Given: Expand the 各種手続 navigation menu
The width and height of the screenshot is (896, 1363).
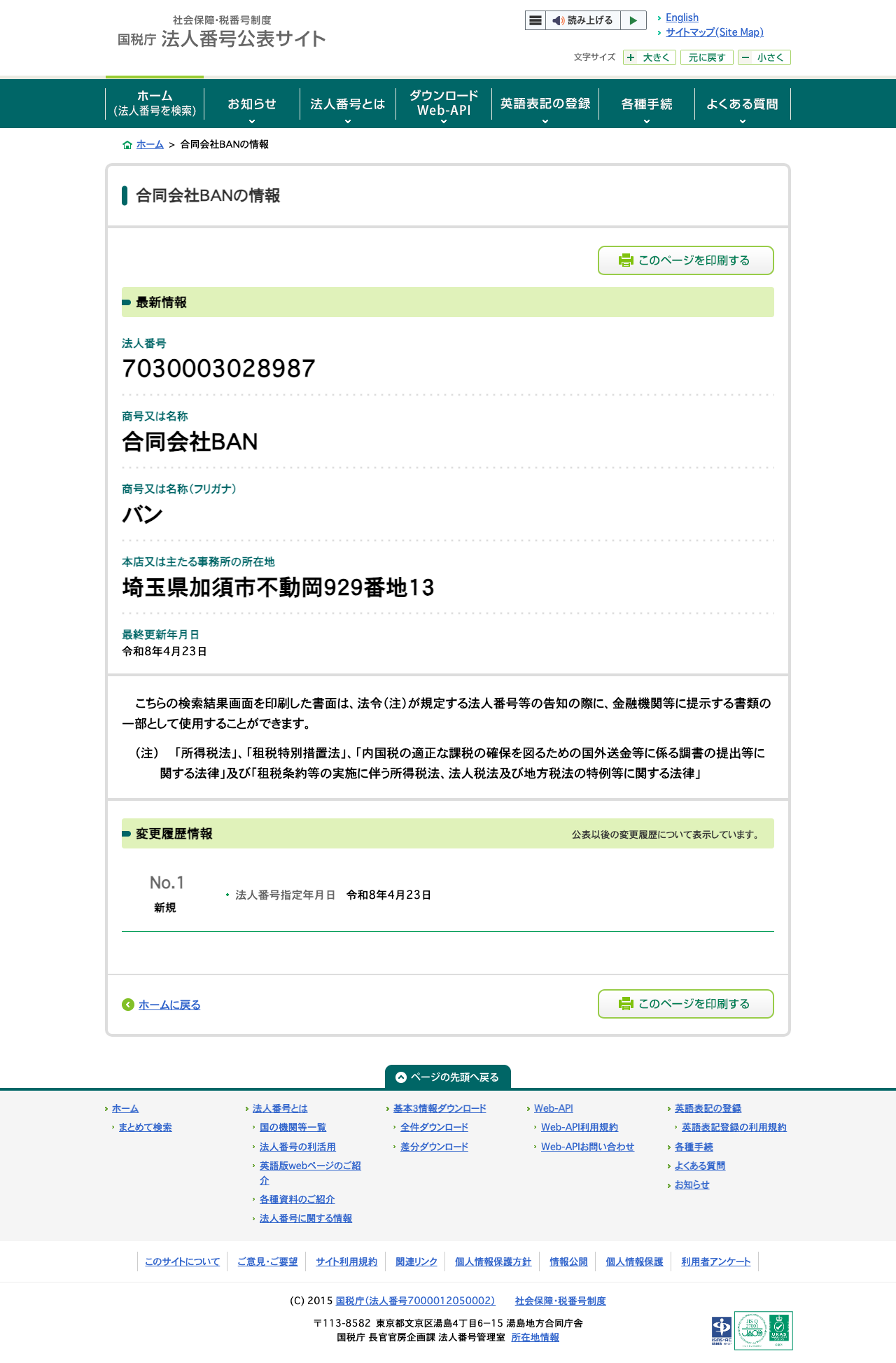Looking at the screenshot, I should point(647,104).
